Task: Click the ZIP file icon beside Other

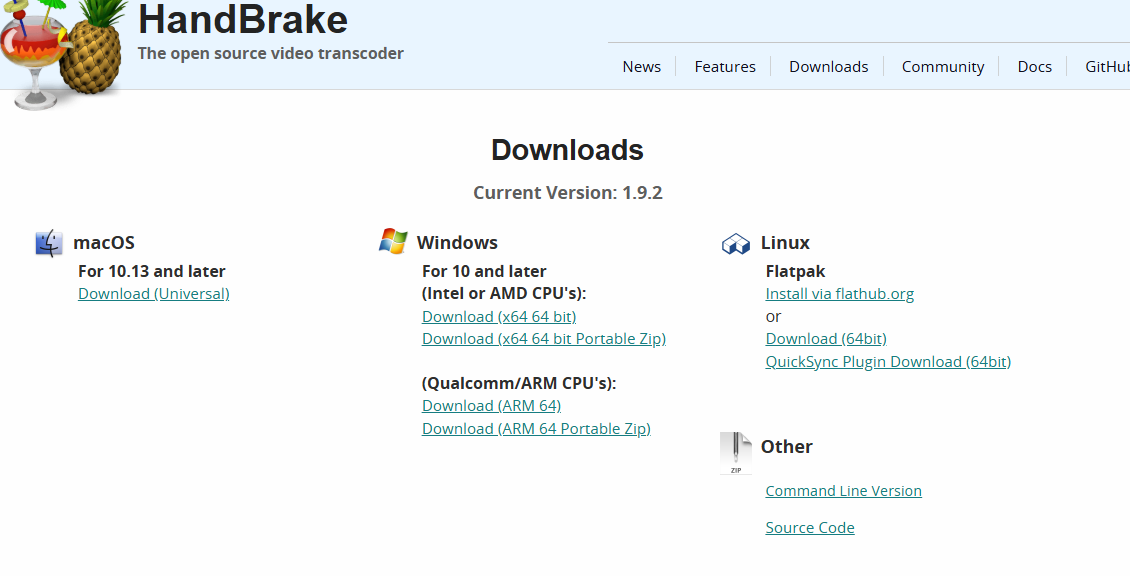Action: coord(736,453)
